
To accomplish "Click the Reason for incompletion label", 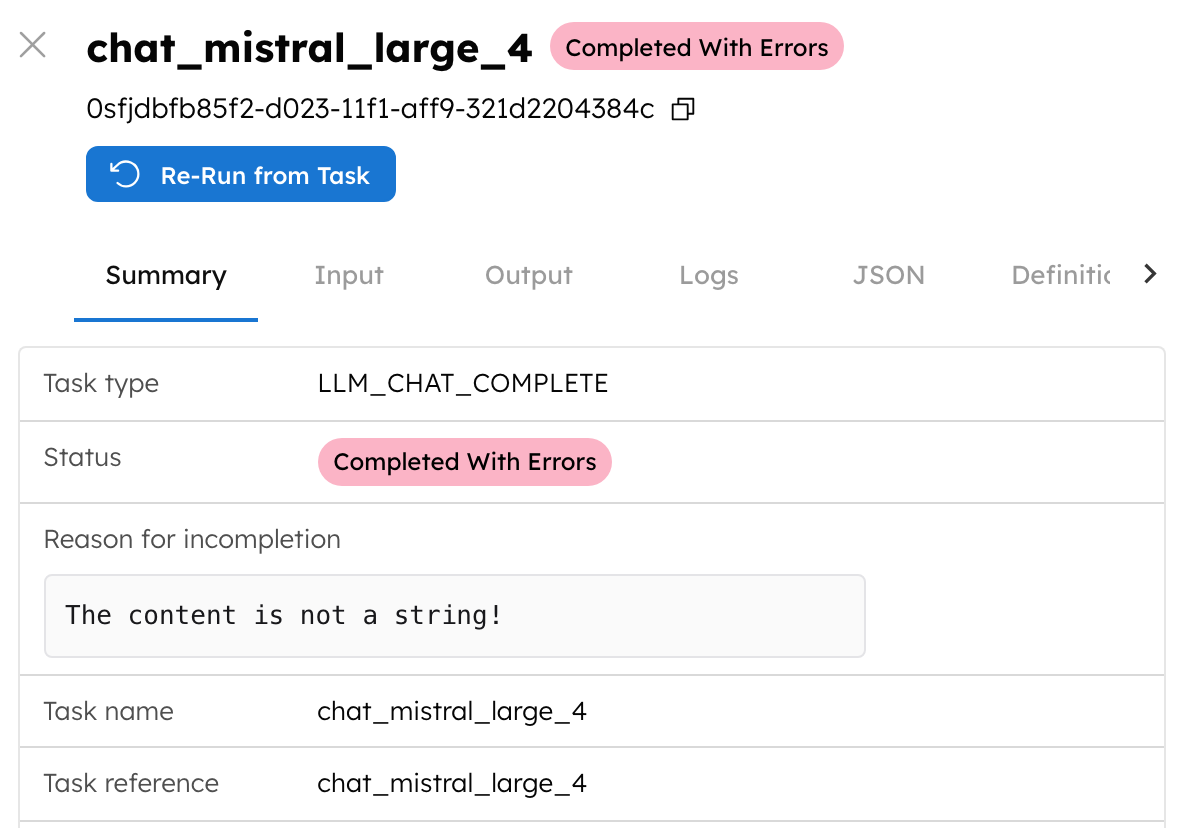I will tap(192, 540).
